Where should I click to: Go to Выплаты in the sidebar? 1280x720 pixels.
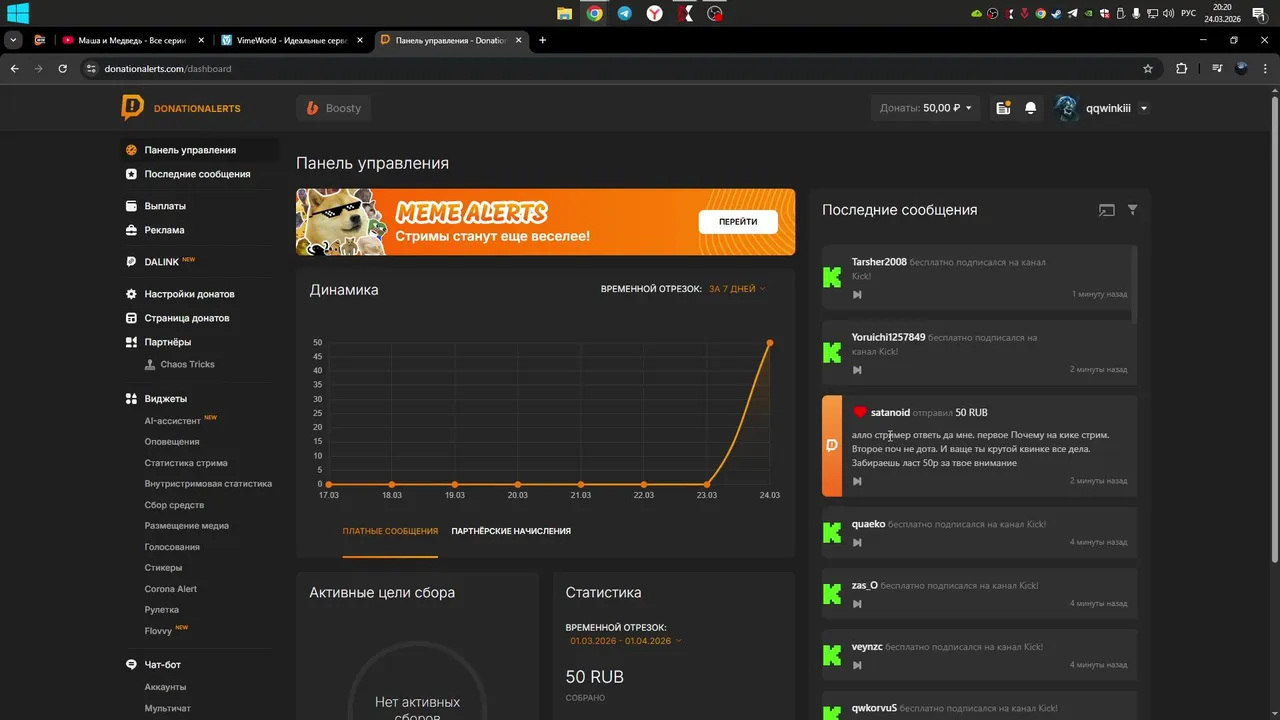coord(165,206)
